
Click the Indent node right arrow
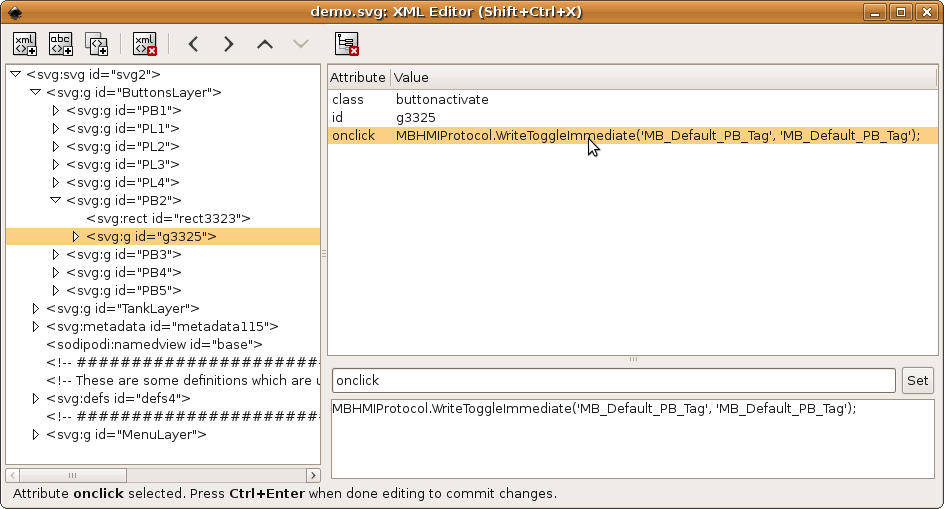229,44
